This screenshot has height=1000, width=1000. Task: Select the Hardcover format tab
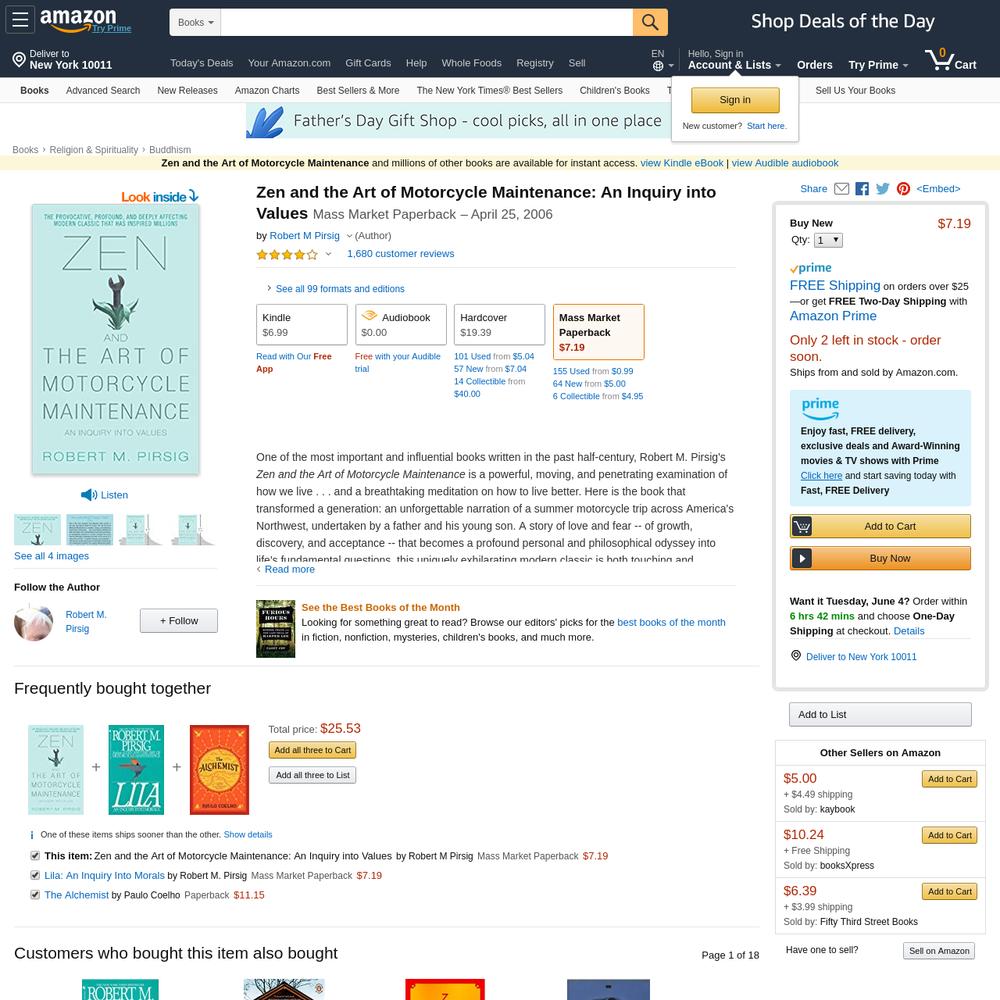coord(499,325)
